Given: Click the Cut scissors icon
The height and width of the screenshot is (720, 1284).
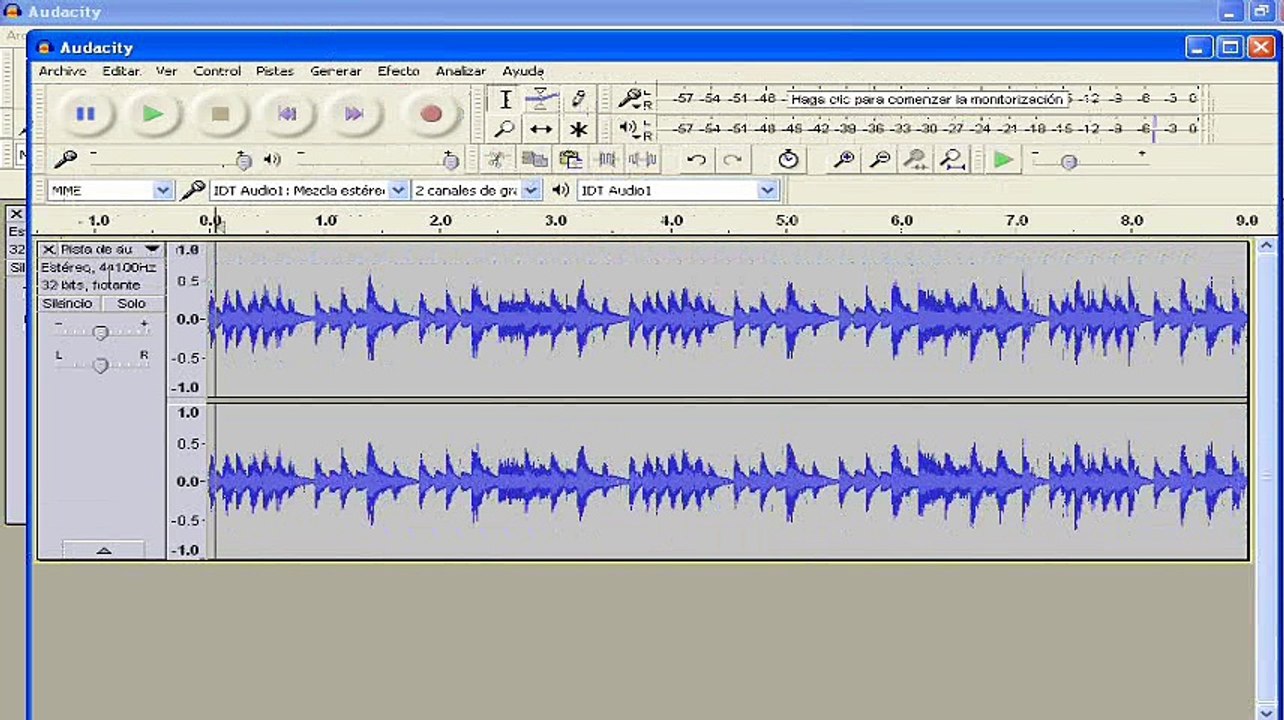Looking at the screenshot, I should click(x=496, y=159).
